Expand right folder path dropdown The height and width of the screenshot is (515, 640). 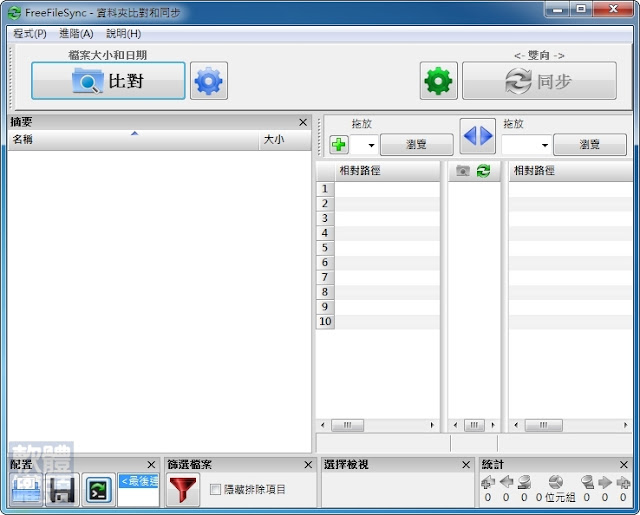pyautogui.click(x=544, y=145)
